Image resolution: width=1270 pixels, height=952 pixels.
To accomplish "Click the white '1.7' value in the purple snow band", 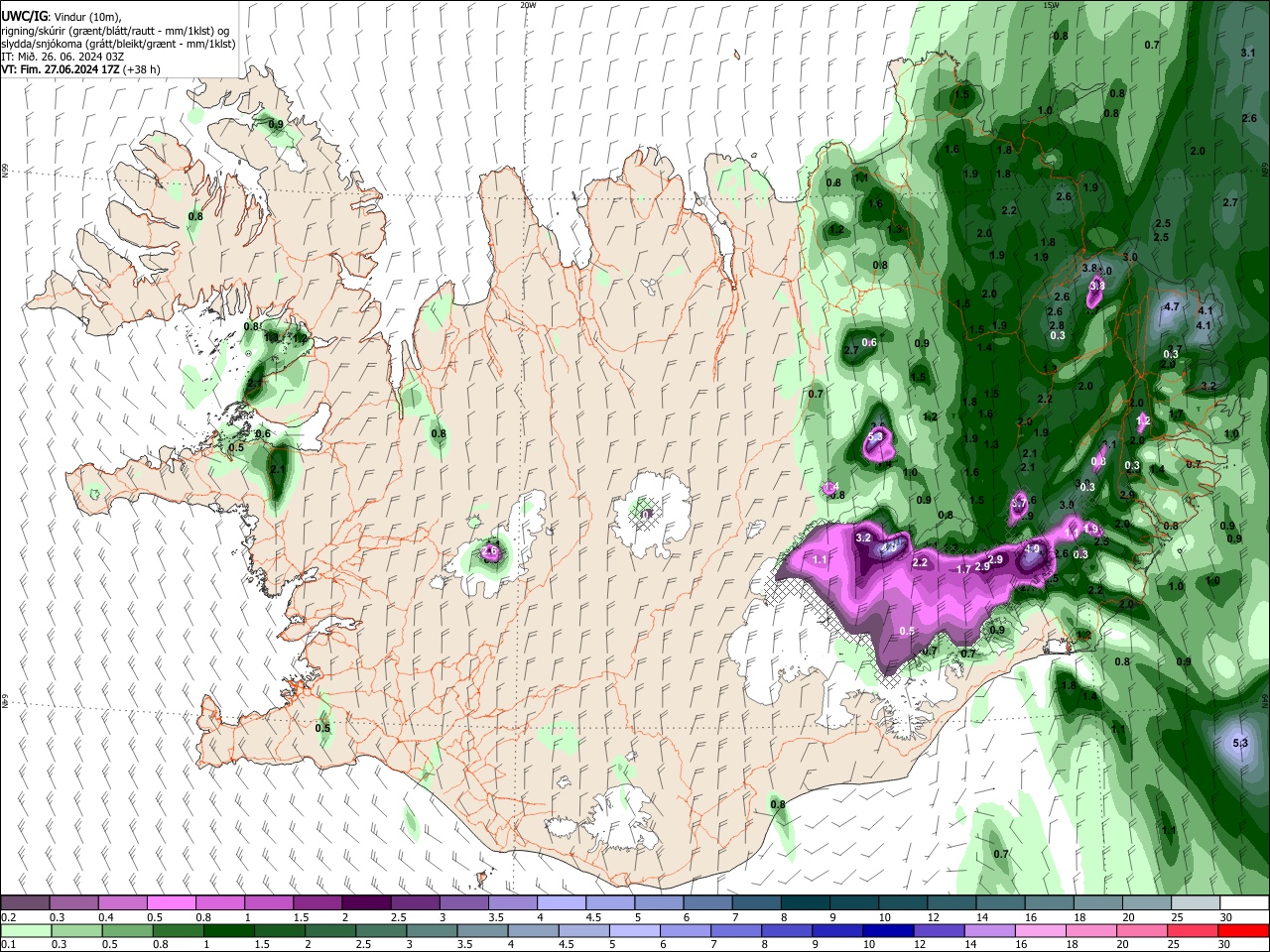I will [963, 569].
